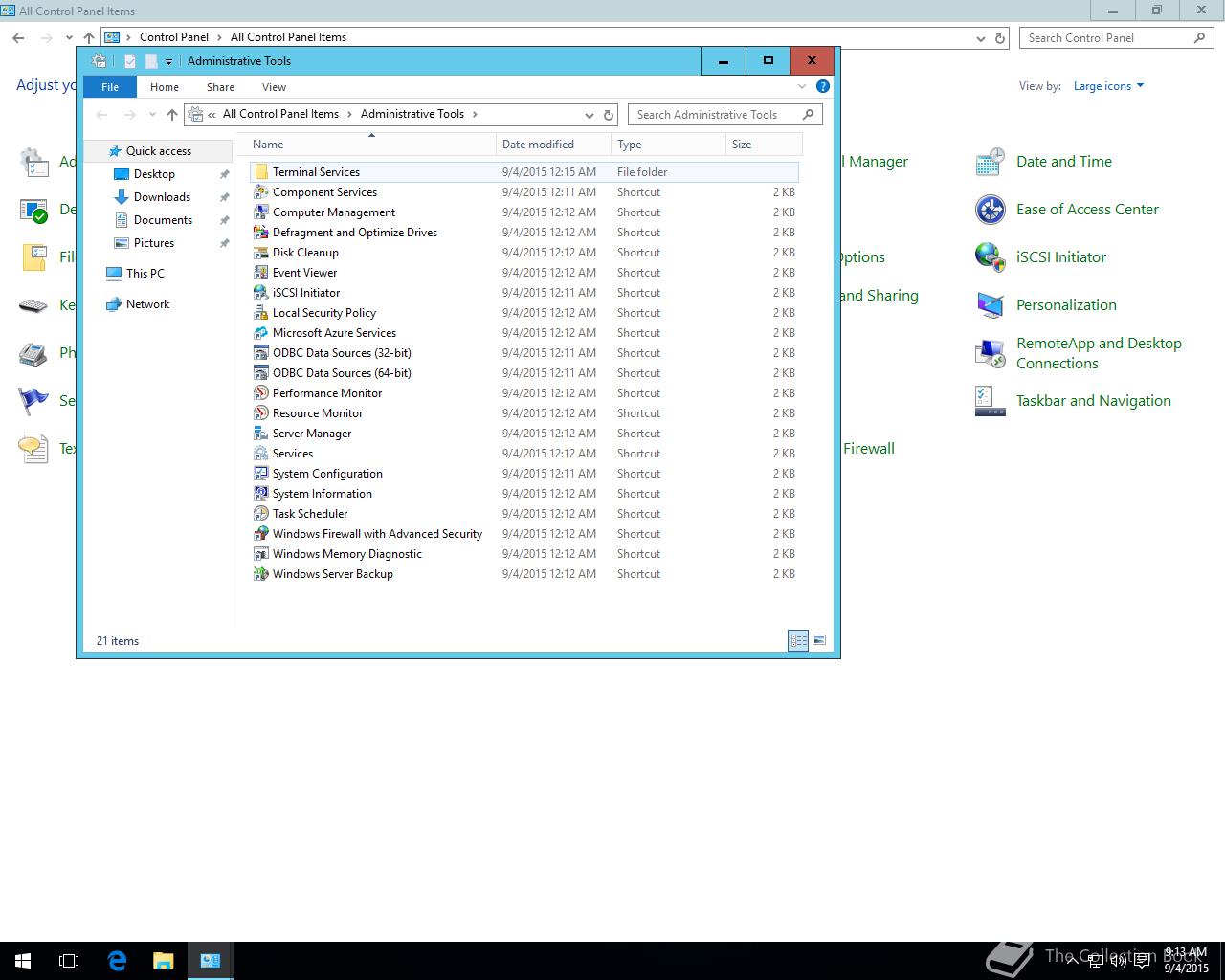
Task: Open the File tab
Action: [110, 87]
